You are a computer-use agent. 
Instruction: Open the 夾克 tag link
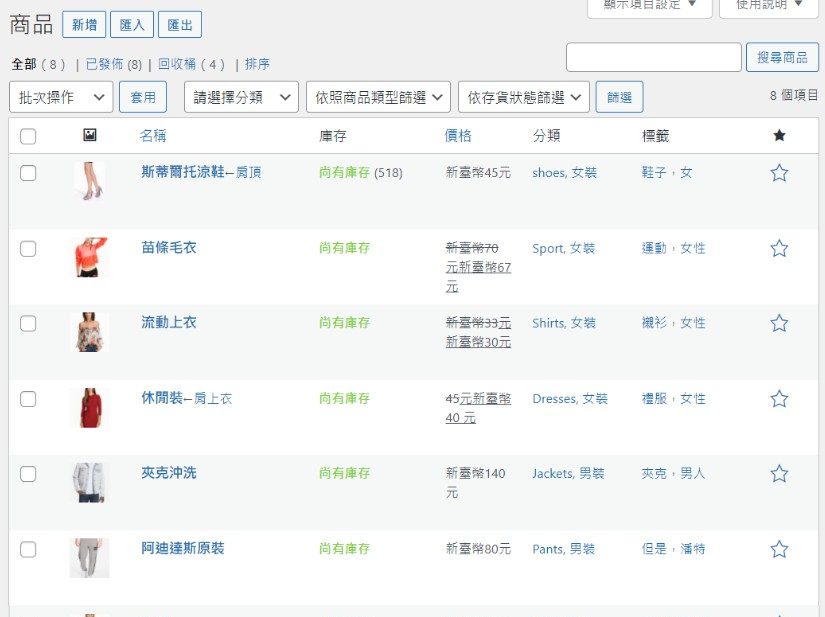tap(654, 473)
